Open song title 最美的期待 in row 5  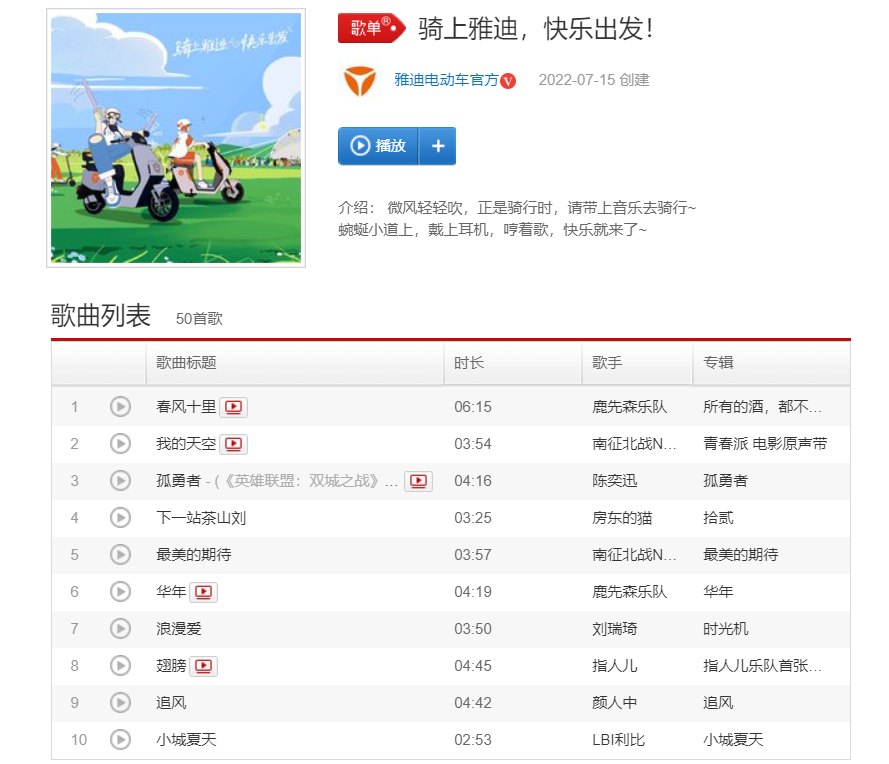(x=193, y=554)
